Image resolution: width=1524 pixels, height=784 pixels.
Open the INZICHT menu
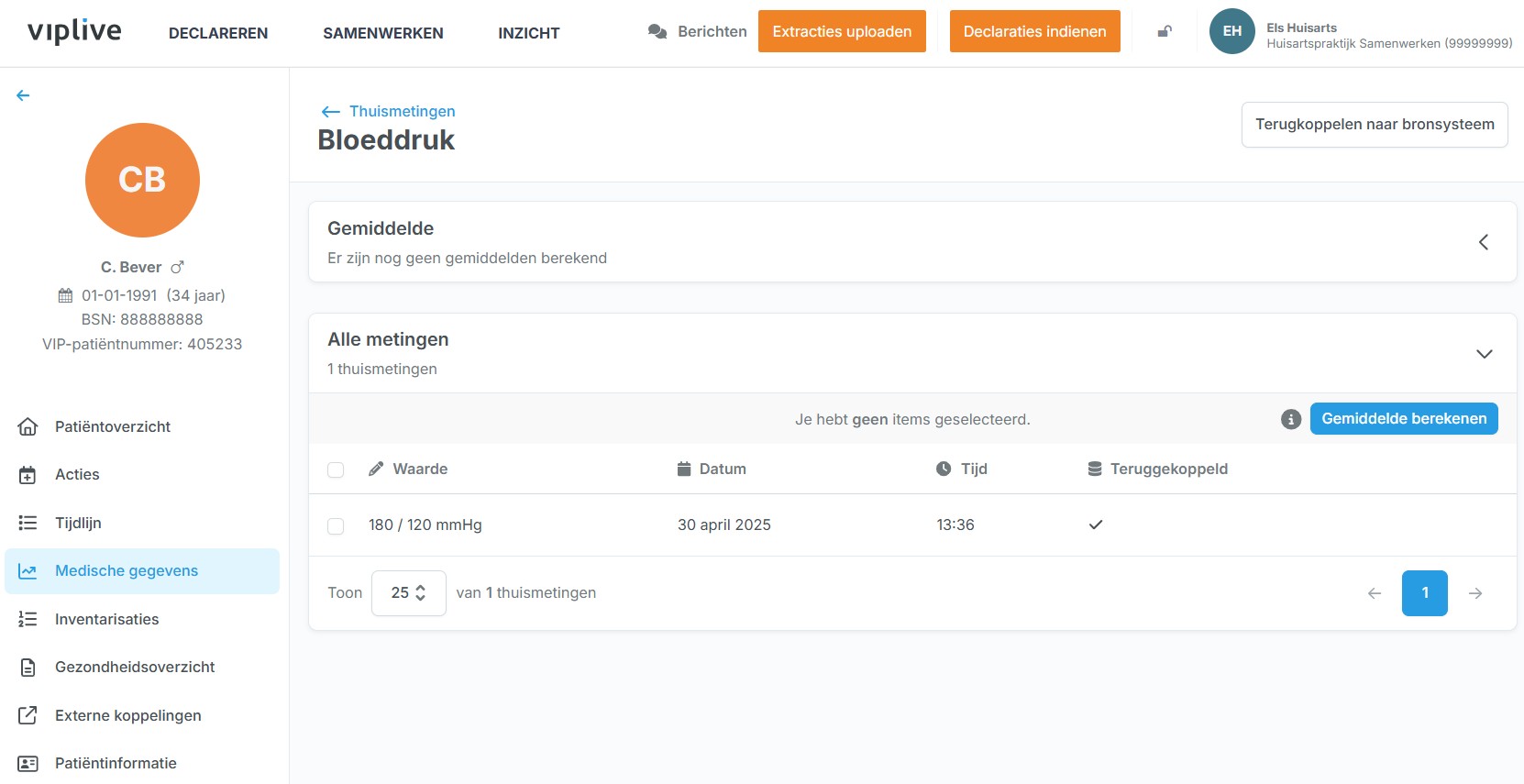click(x=529, y=33)
